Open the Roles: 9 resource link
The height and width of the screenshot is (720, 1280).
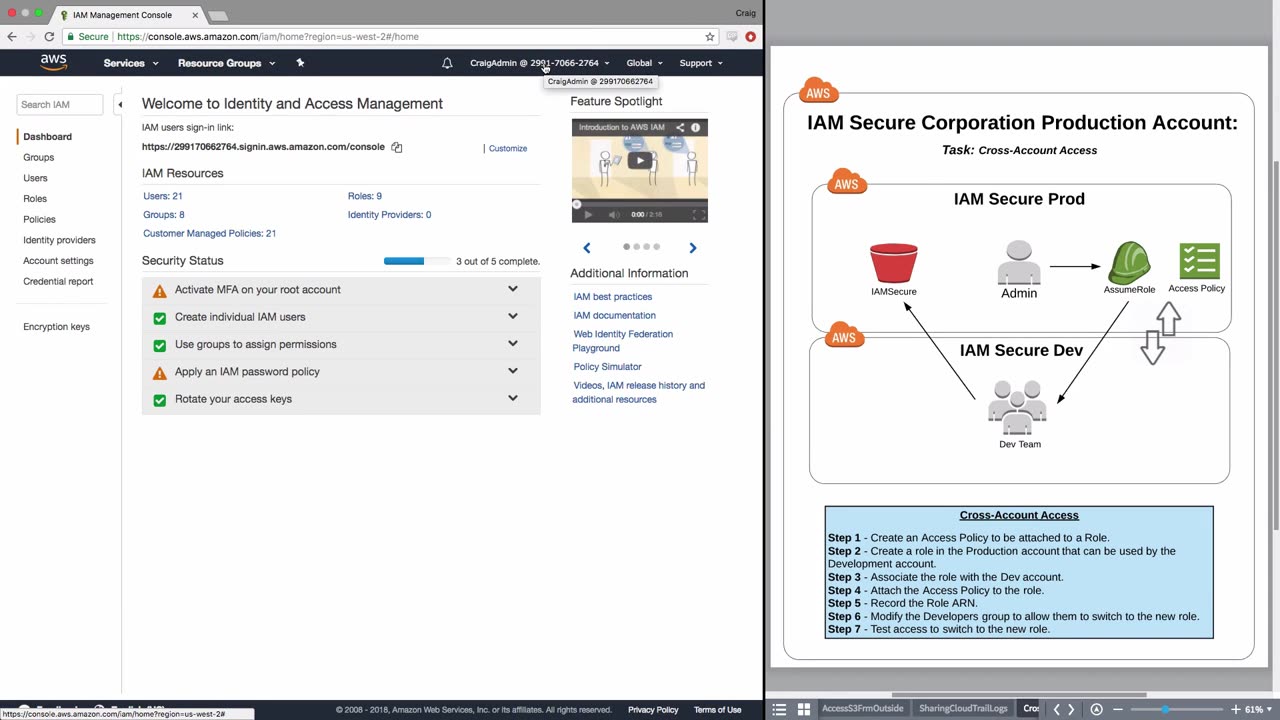pyautogui.click(x=365, y=196)
